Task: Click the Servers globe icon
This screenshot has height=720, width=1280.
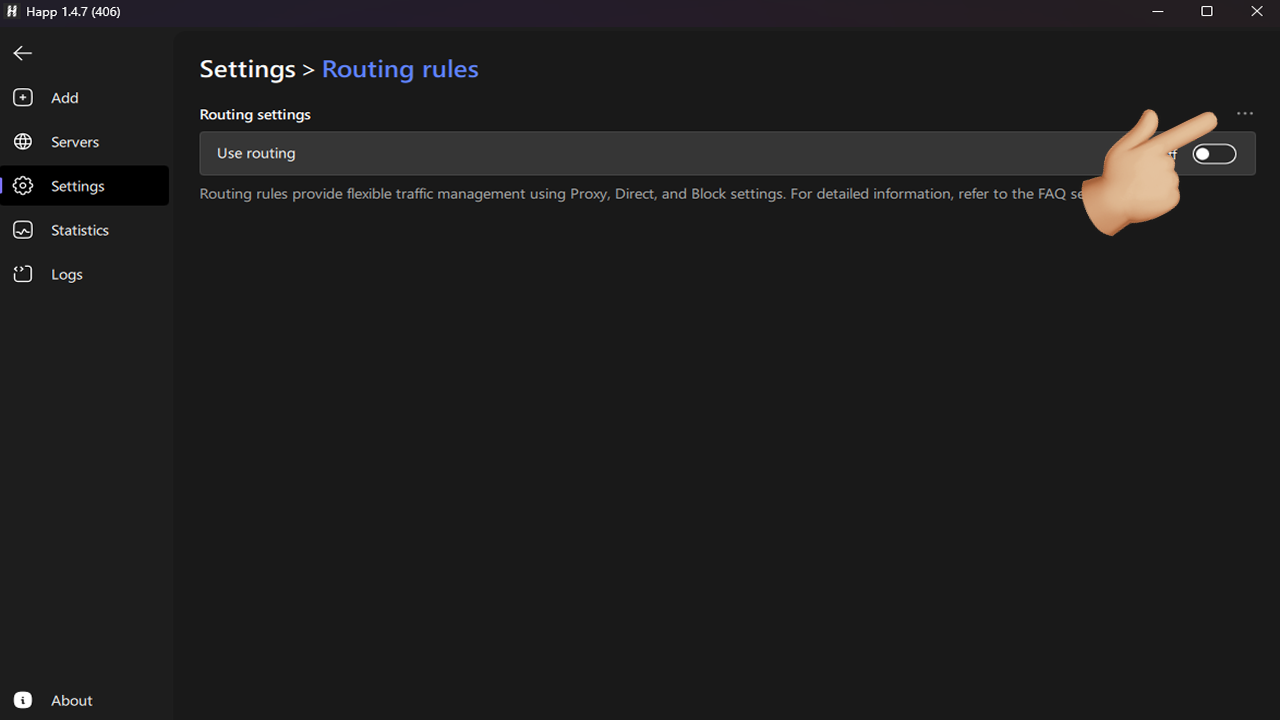Action: point(23,142)
